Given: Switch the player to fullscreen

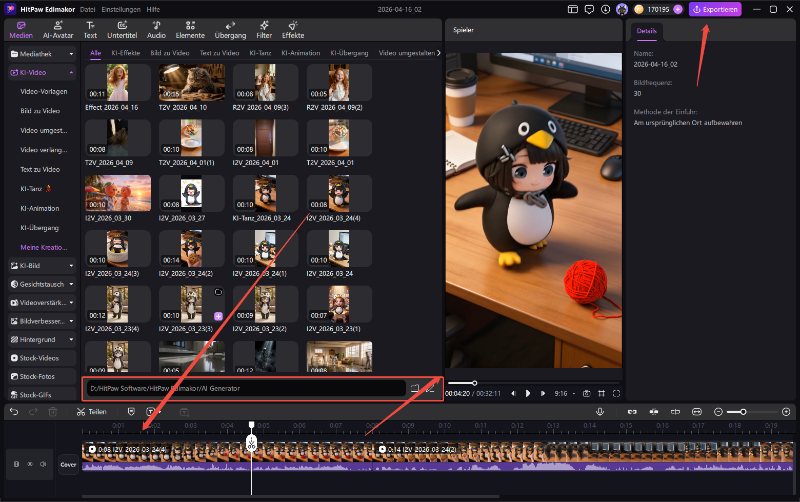Looking at the screenshot, I should (x=616, y=393).
